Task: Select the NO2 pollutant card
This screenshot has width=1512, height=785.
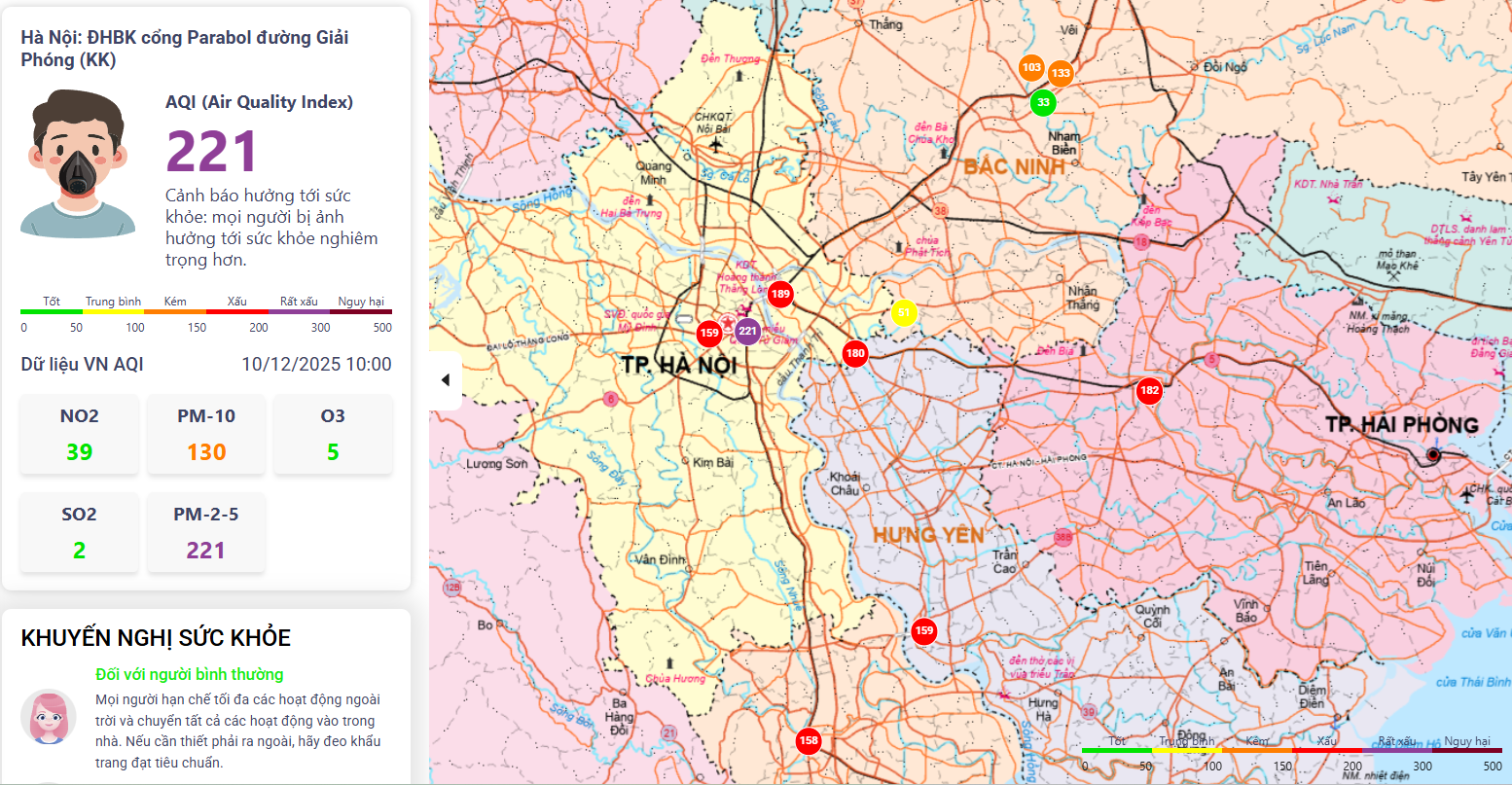Action: pos(80,435)
